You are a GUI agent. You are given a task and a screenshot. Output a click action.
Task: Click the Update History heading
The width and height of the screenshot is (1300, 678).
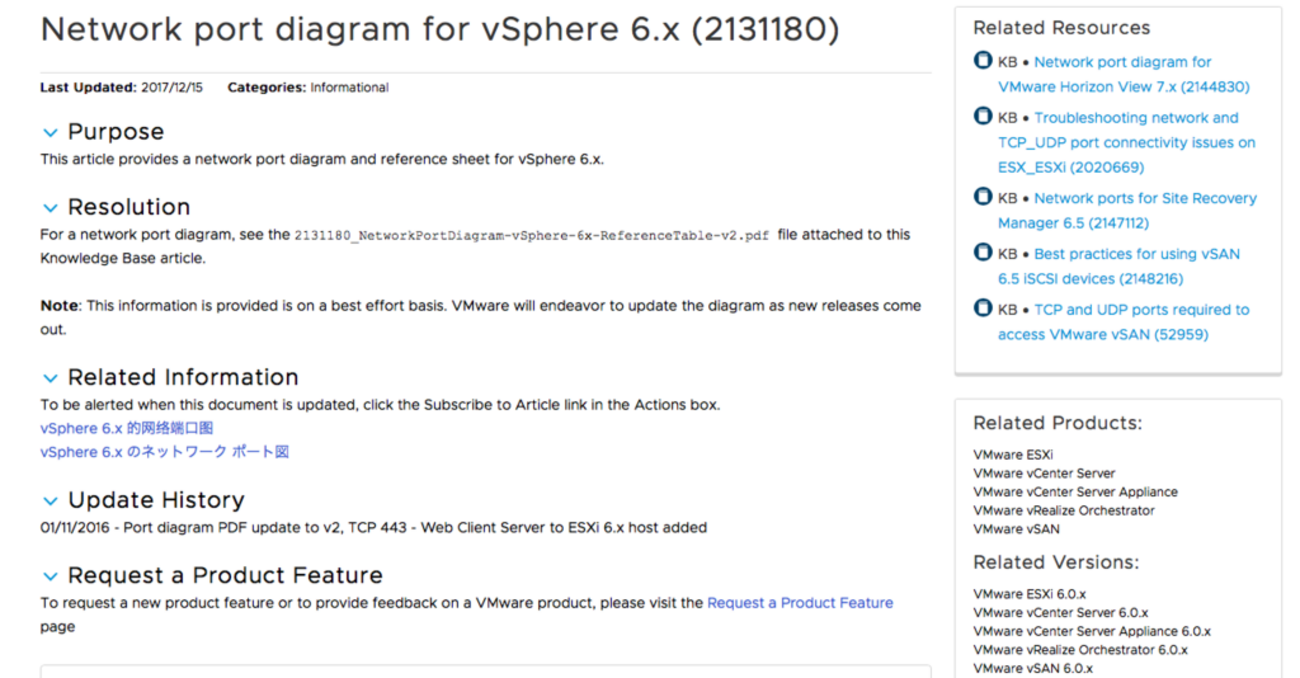point(155,500)
